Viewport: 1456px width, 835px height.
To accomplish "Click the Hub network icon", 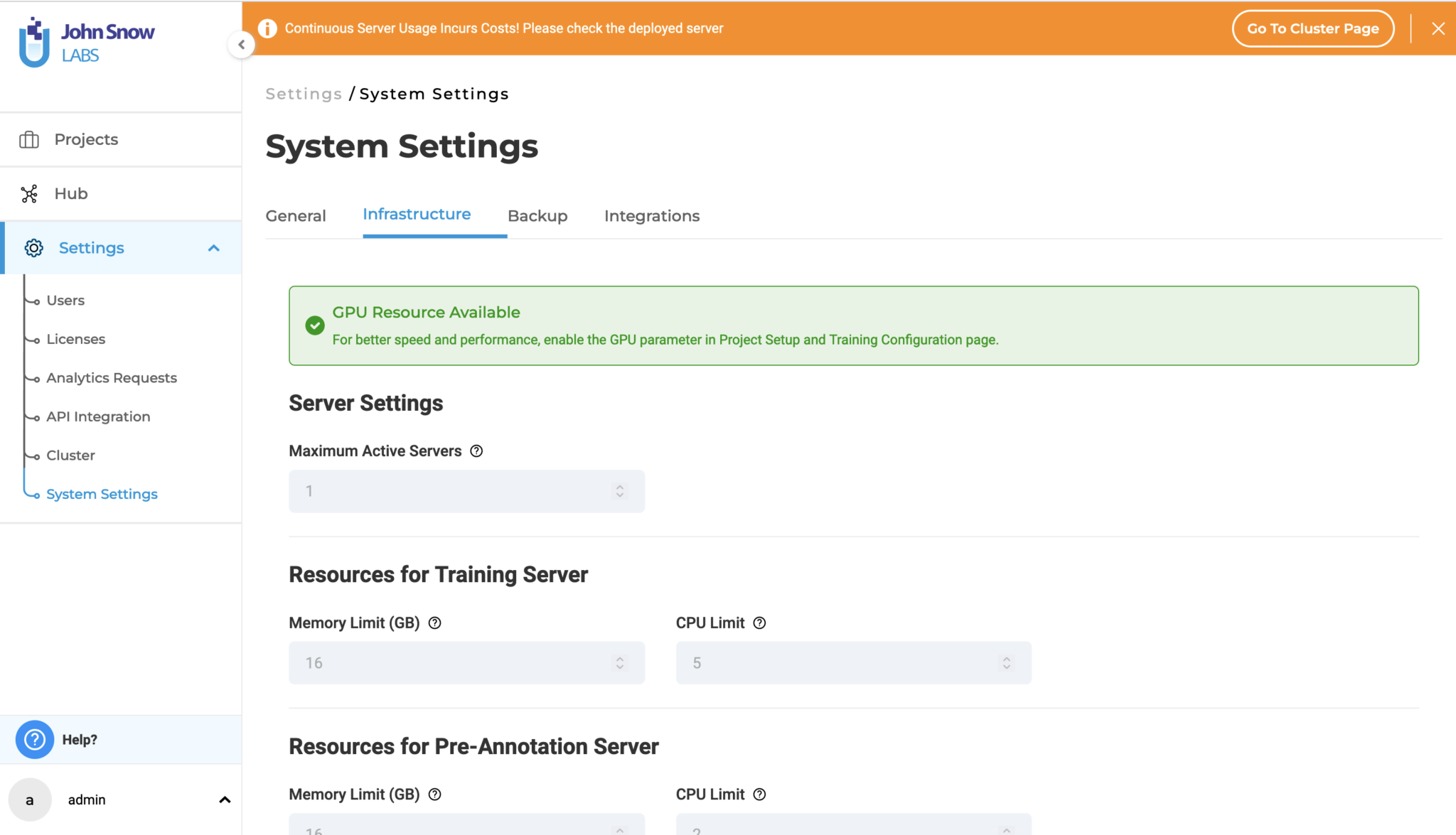I will pyautogui.click(x=29, y=194).
